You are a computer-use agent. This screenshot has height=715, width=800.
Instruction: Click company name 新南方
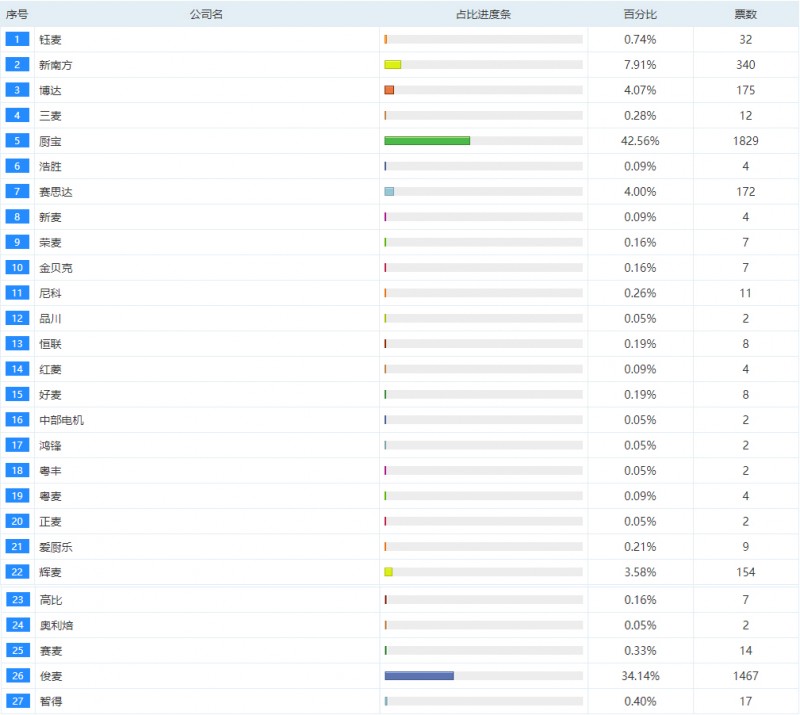tap(56, 65)
